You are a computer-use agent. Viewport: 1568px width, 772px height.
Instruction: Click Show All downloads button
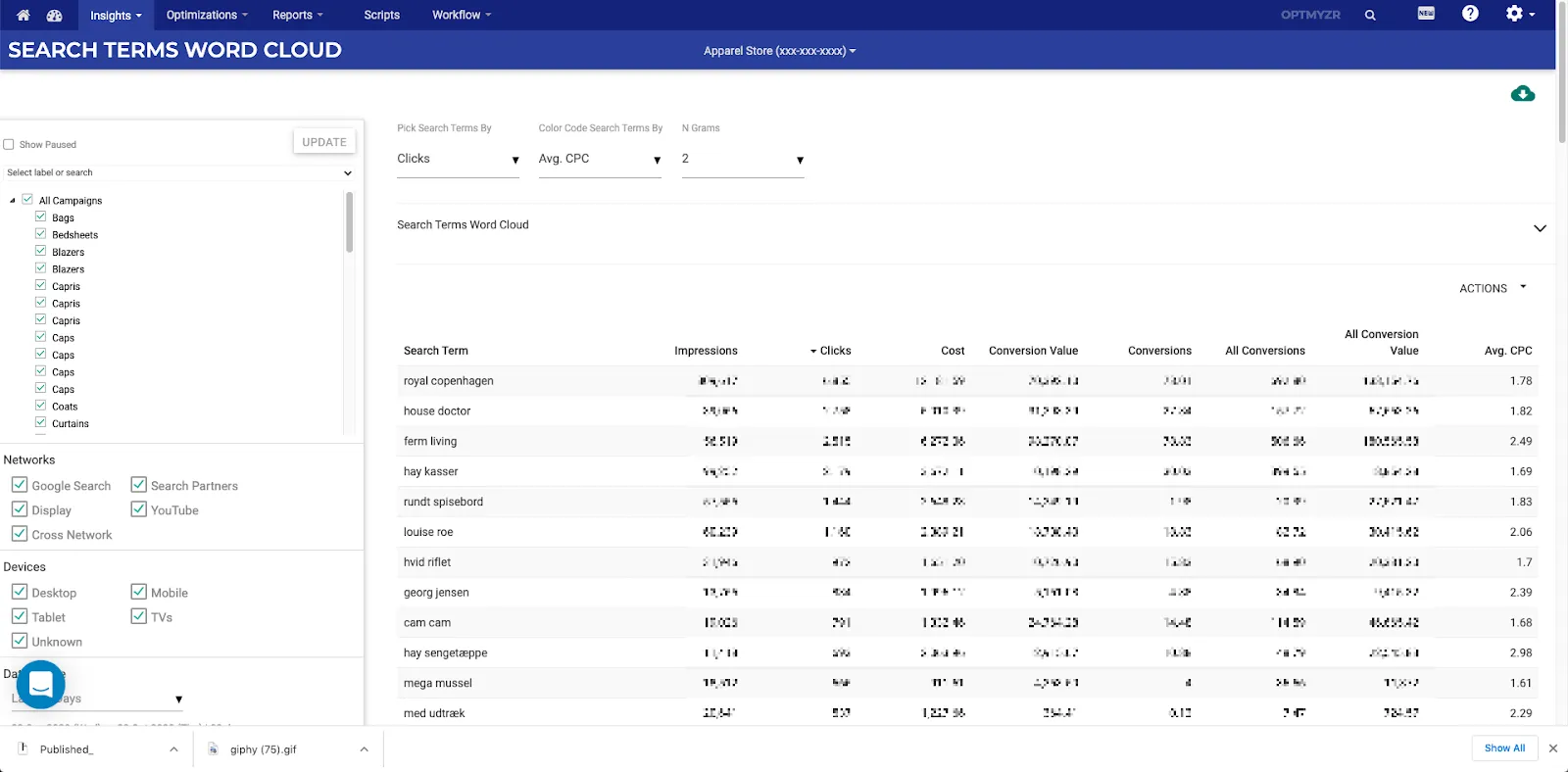coord(1504,748)
